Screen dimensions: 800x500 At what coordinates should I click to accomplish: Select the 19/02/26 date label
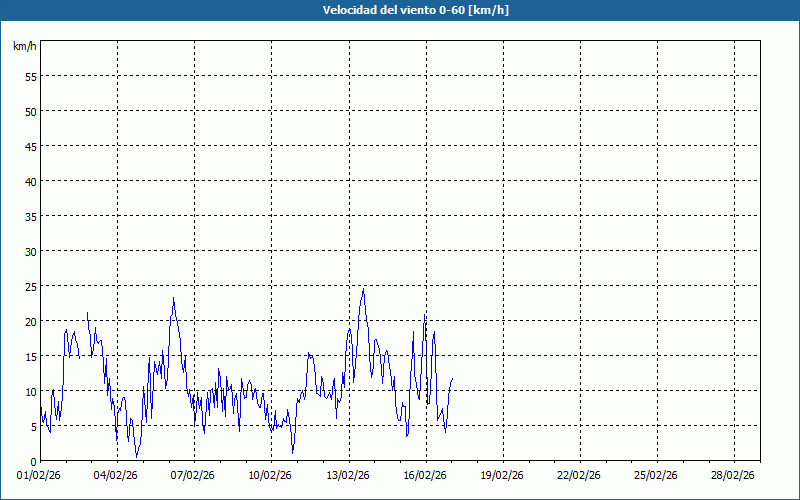point(503,475)
